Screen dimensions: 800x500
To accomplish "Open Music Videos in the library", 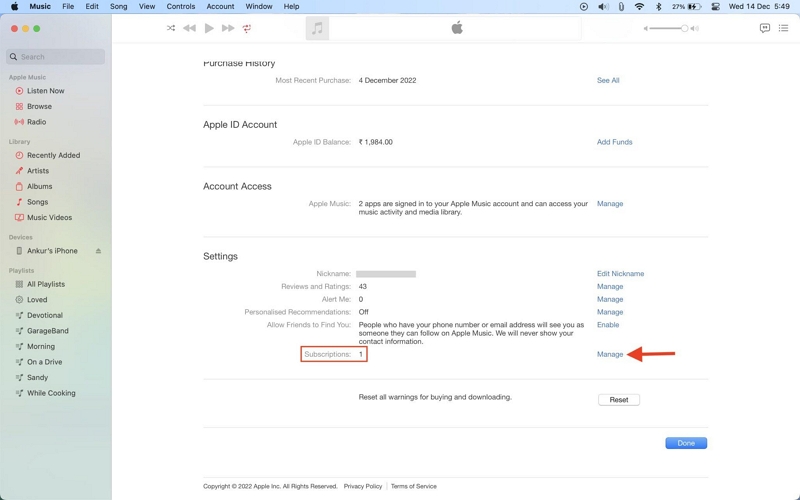I will (x=49, y=217).
